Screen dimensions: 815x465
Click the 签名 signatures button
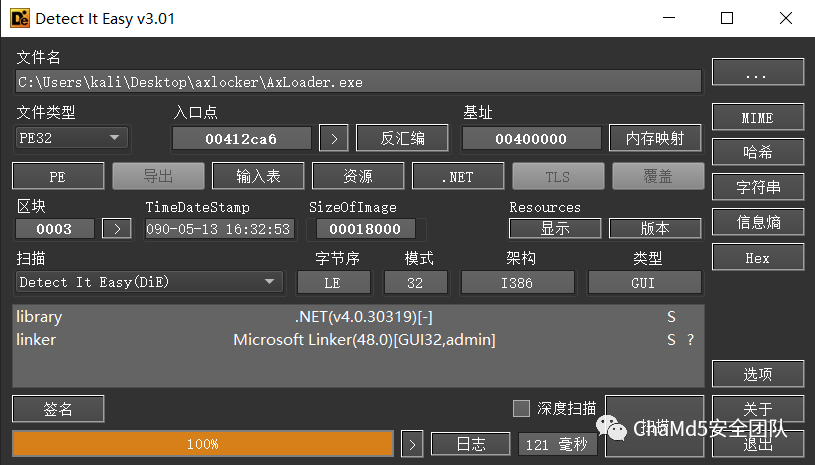click(x=58, y=409)
